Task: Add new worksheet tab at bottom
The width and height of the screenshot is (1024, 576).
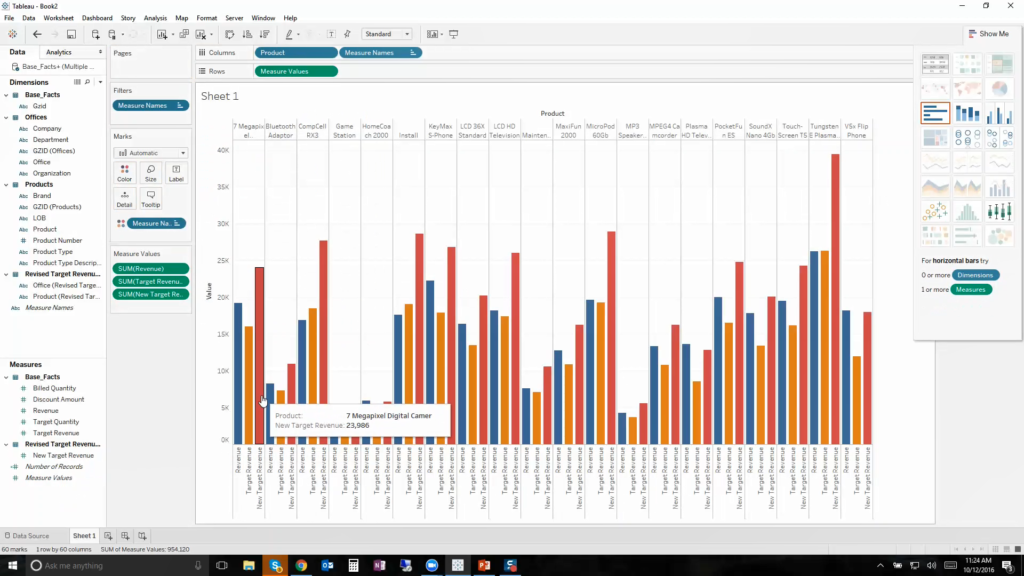Action: (108, 536)
